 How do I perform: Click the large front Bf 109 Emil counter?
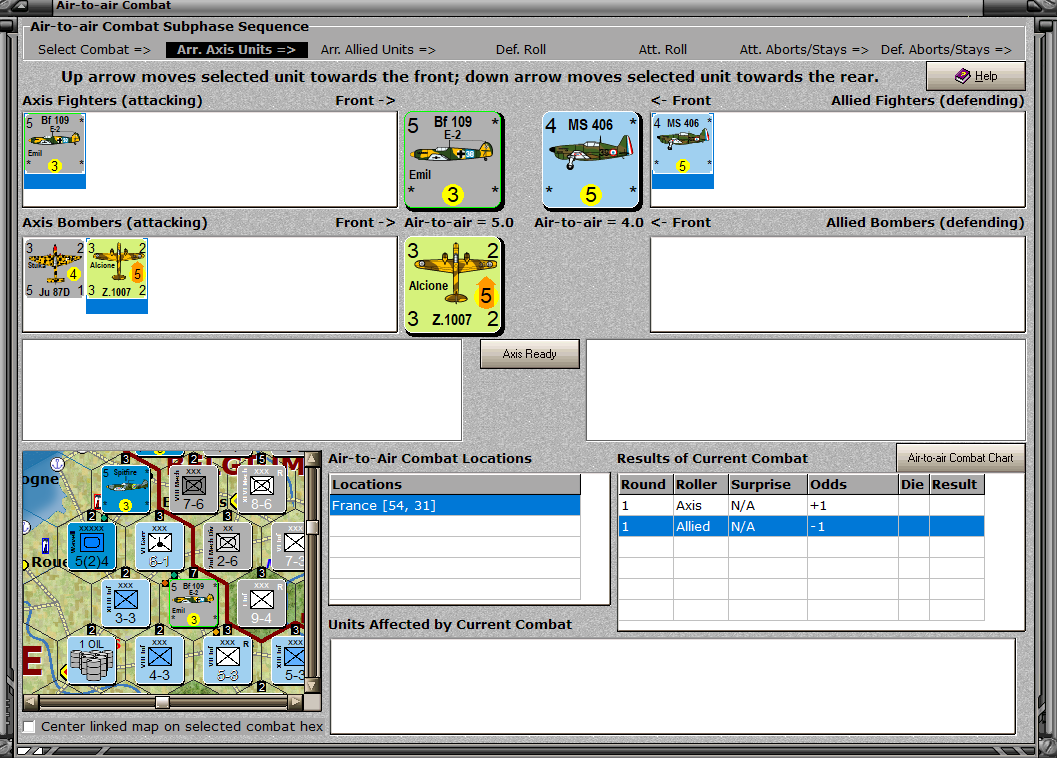coord(454,160)
